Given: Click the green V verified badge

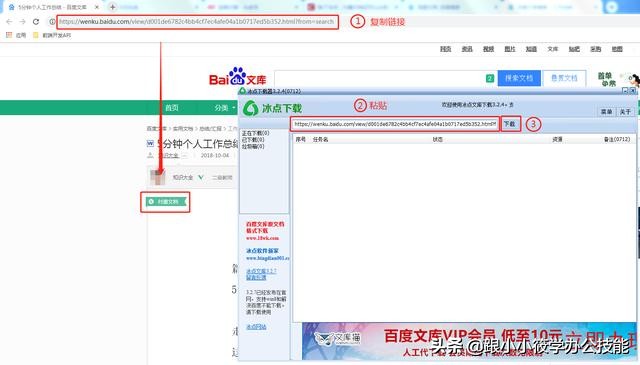Looking at the screenshot, I should 201,177.
